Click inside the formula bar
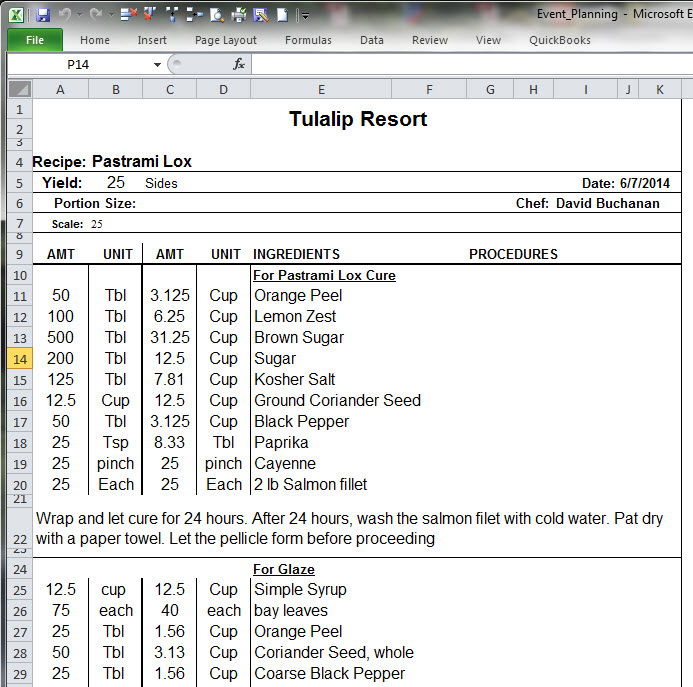The width and height of the screenshot is (693, 687). point(472,65)
